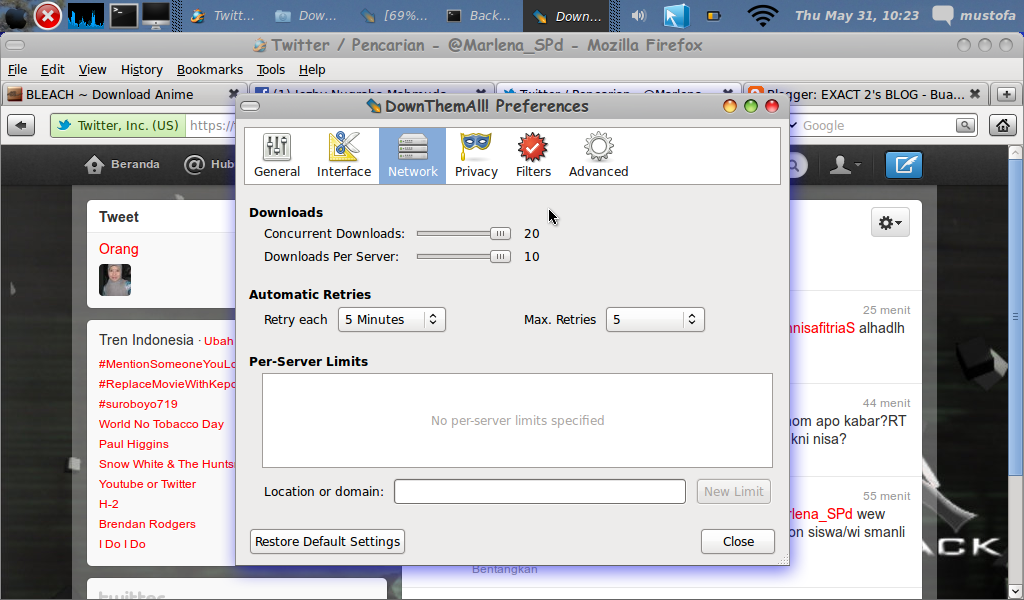This screenshot has width=1024, height=600.
Task: Open the mustofa chat user menu
Action: 974,16
